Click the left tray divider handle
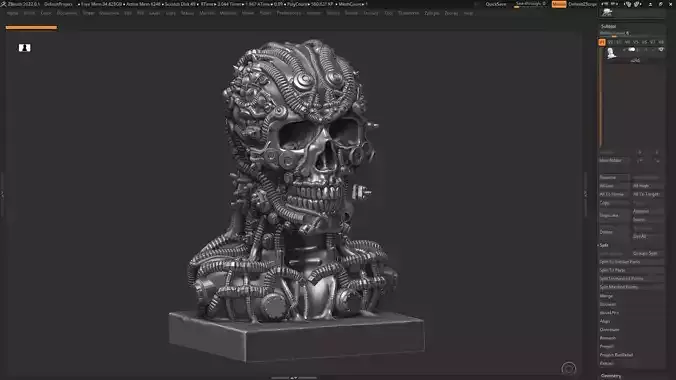This screenshot has height=380, width=676. (x=2, y=194)
